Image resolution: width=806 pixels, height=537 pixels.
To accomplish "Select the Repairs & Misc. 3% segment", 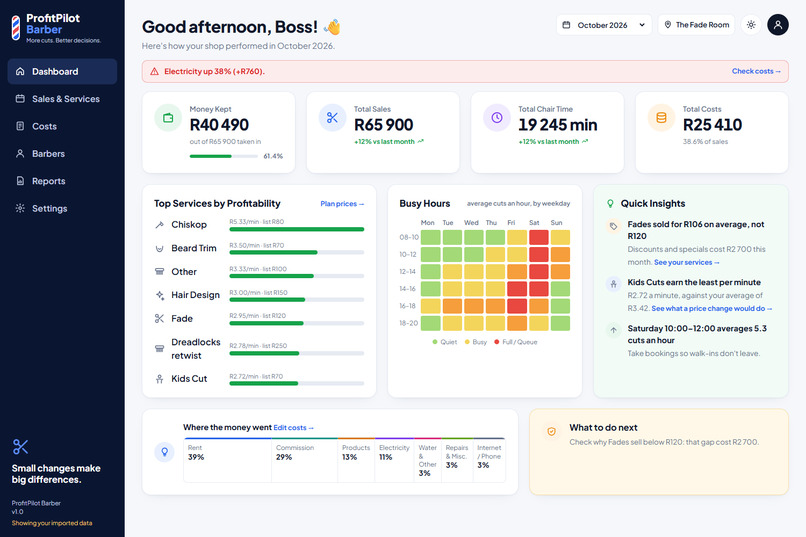I will pos(456,460).
